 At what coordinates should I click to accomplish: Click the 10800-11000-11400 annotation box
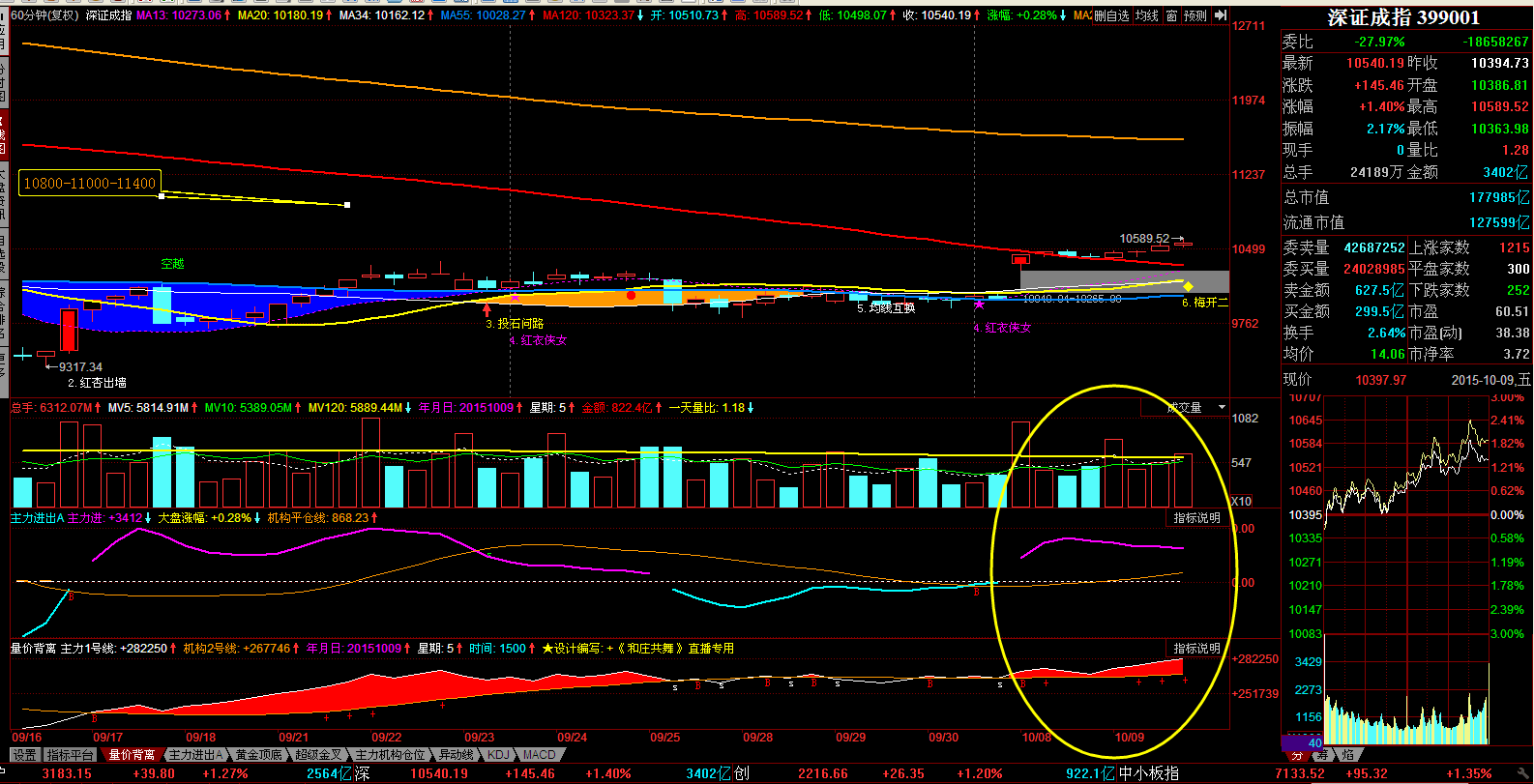(89, 183)
